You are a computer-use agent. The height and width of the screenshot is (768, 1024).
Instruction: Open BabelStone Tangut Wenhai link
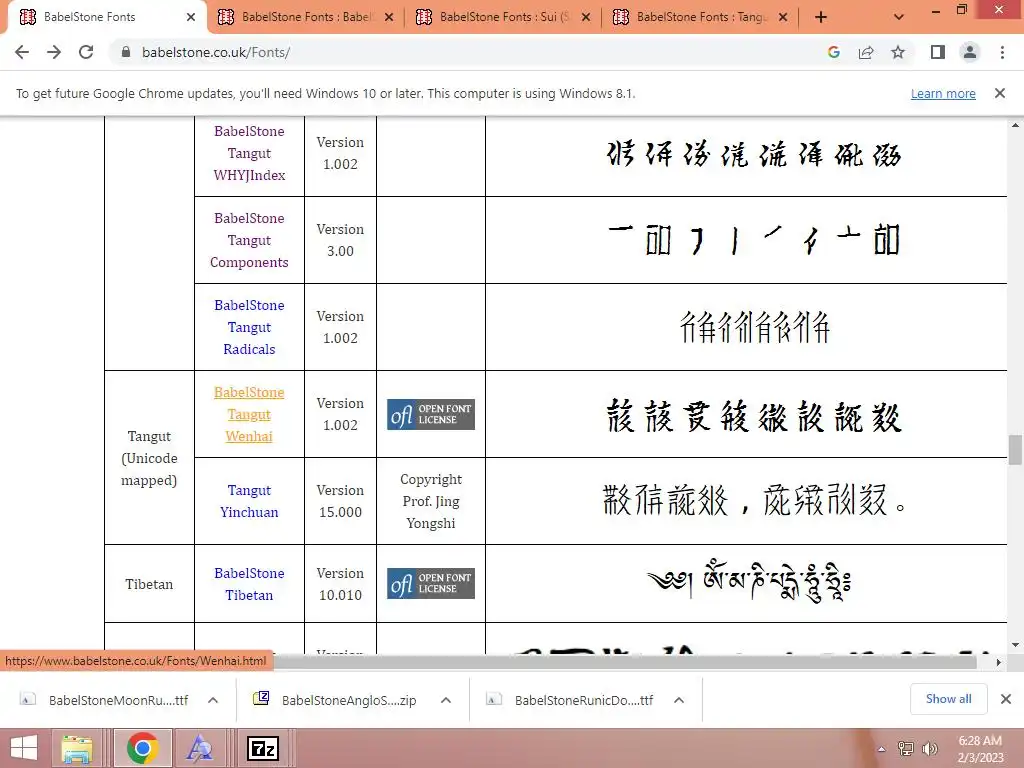249,414
